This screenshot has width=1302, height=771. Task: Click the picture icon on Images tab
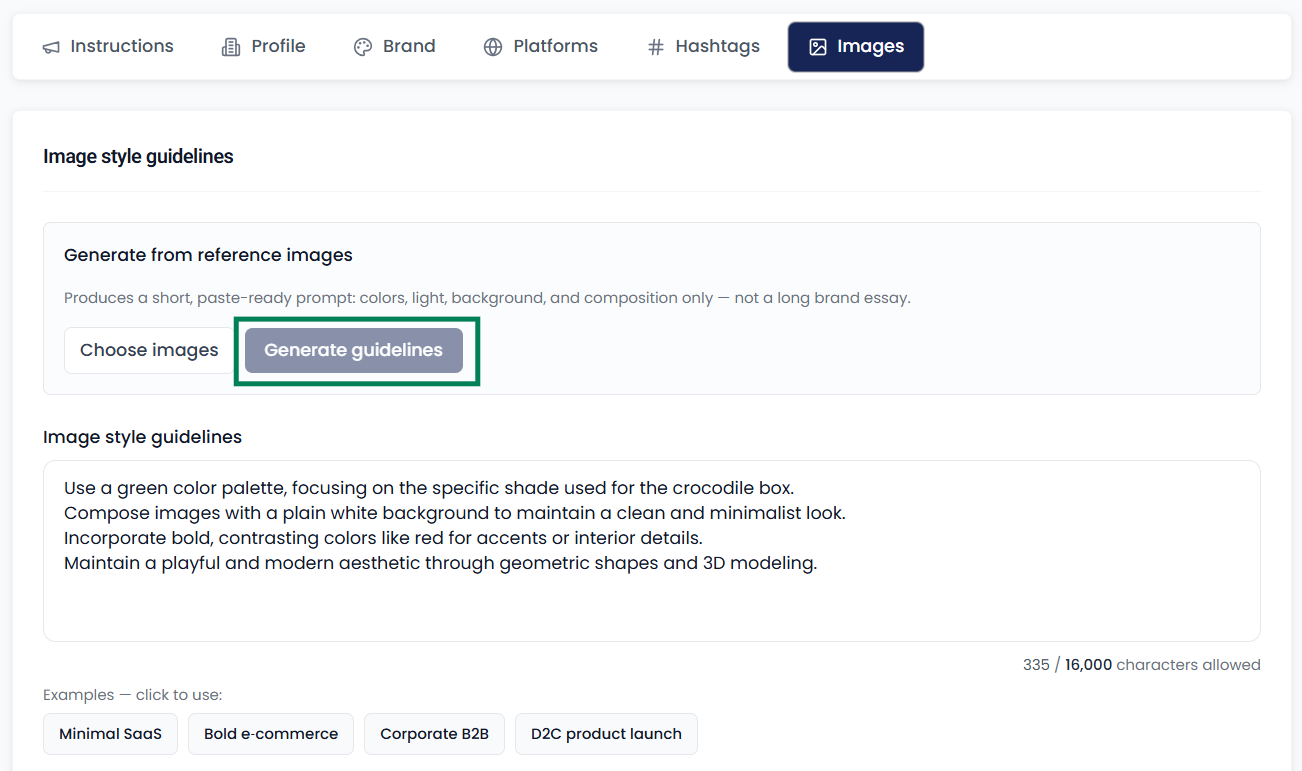tap(818, 47)
